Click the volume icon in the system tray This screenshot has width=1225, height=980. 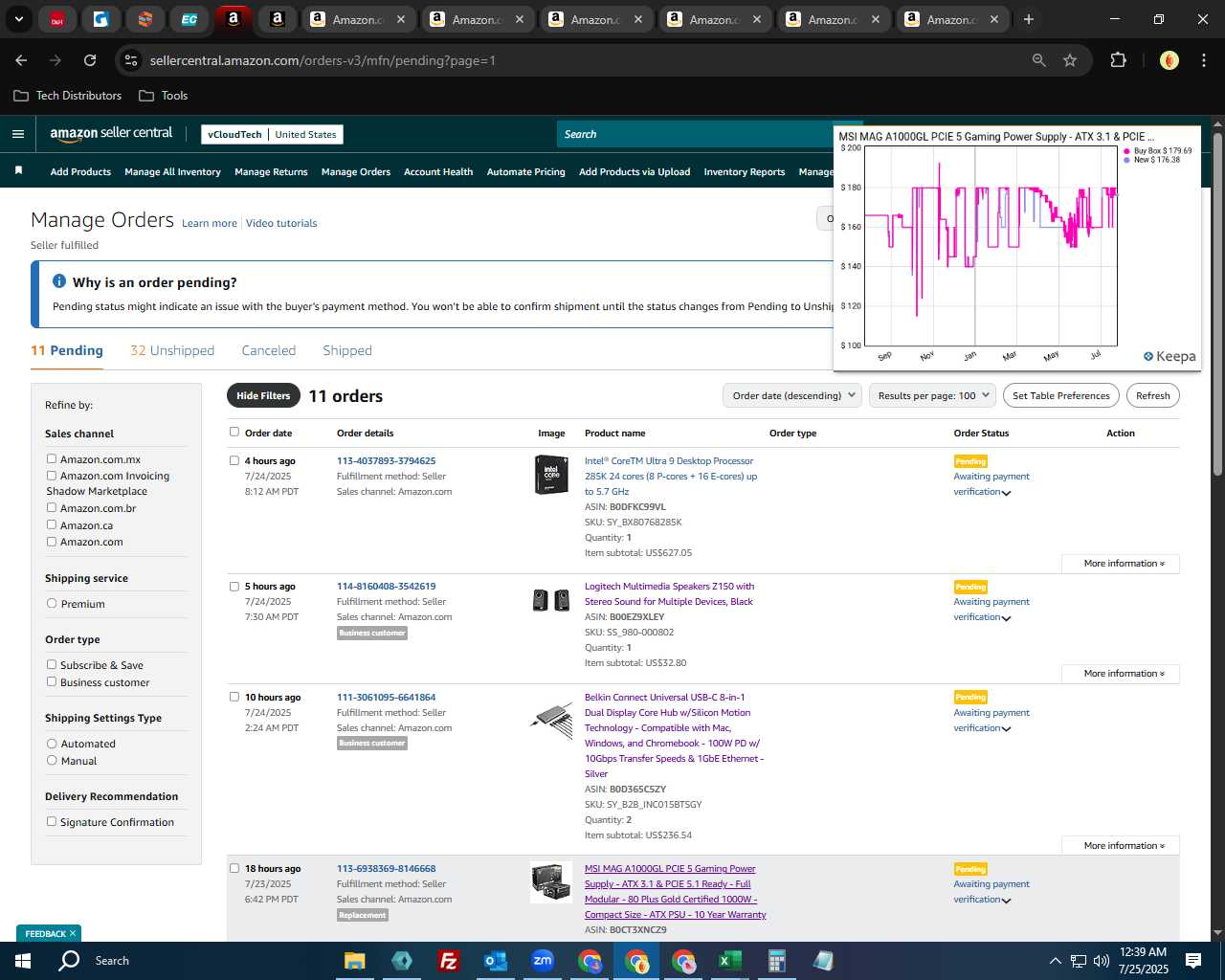click(1101, 961)
